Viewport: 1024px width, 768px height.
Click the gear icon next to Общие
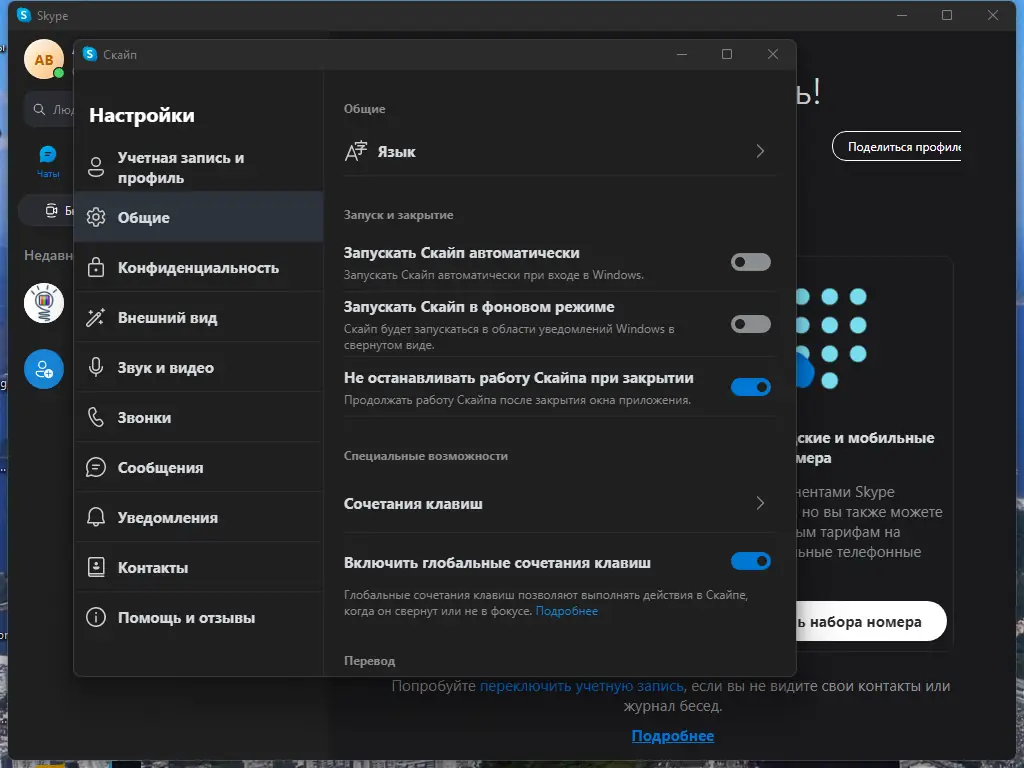click(96, 217)
